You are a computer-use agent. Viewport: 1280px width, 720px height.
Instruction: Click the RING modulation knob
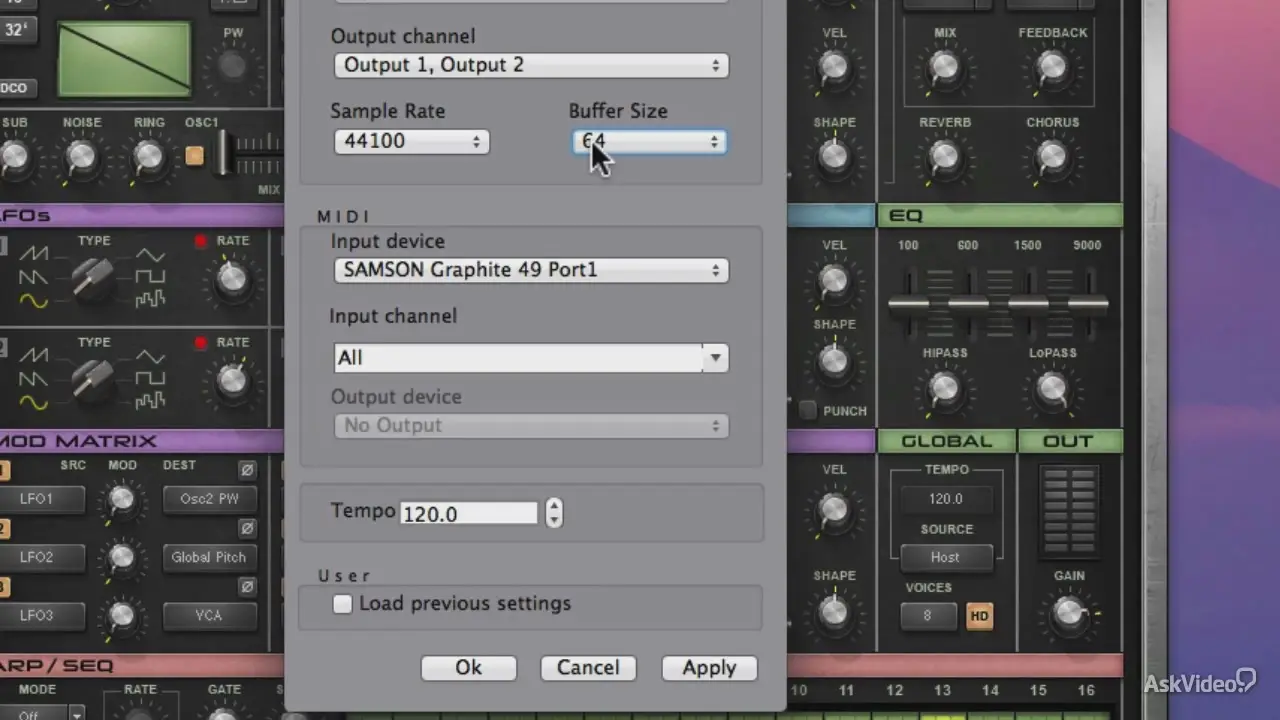pos(149,156)
